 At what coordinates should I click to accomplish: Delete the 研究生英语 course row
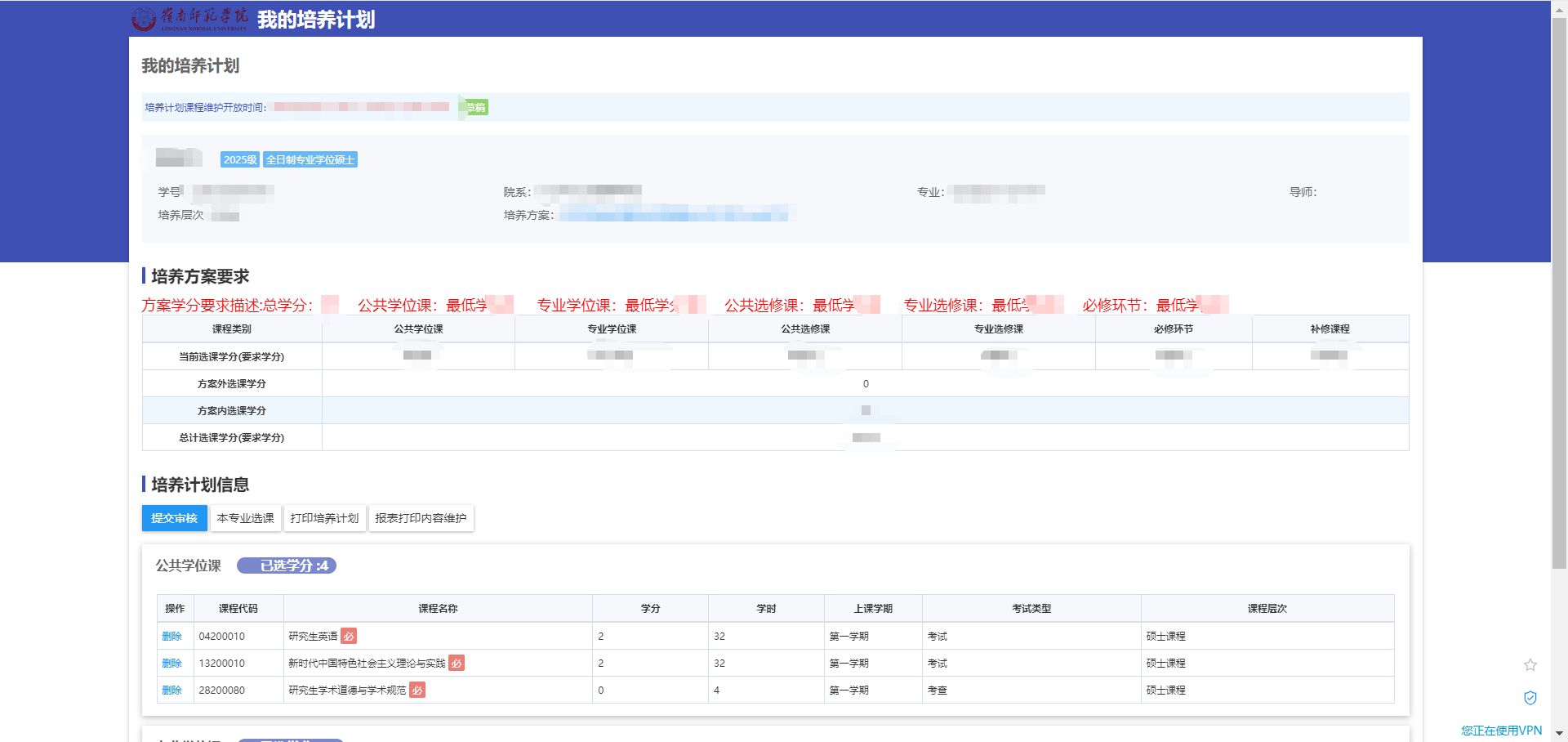171,637
